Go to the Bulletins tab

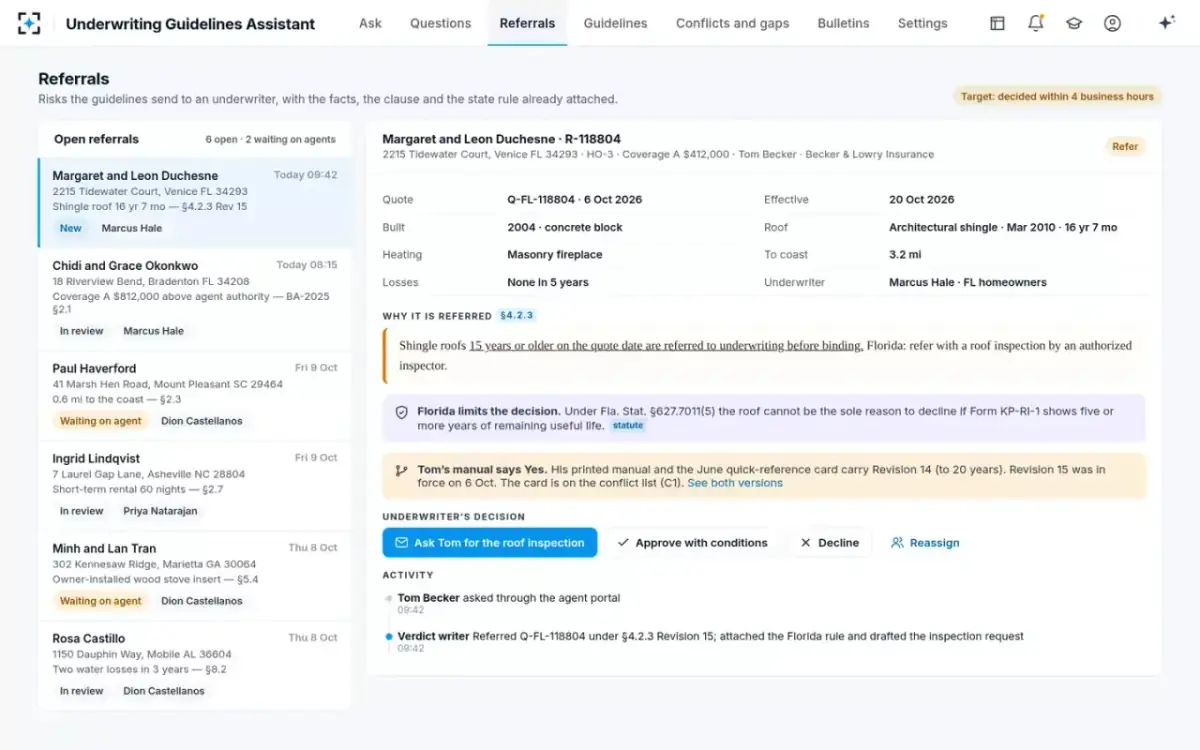[843, 23]
